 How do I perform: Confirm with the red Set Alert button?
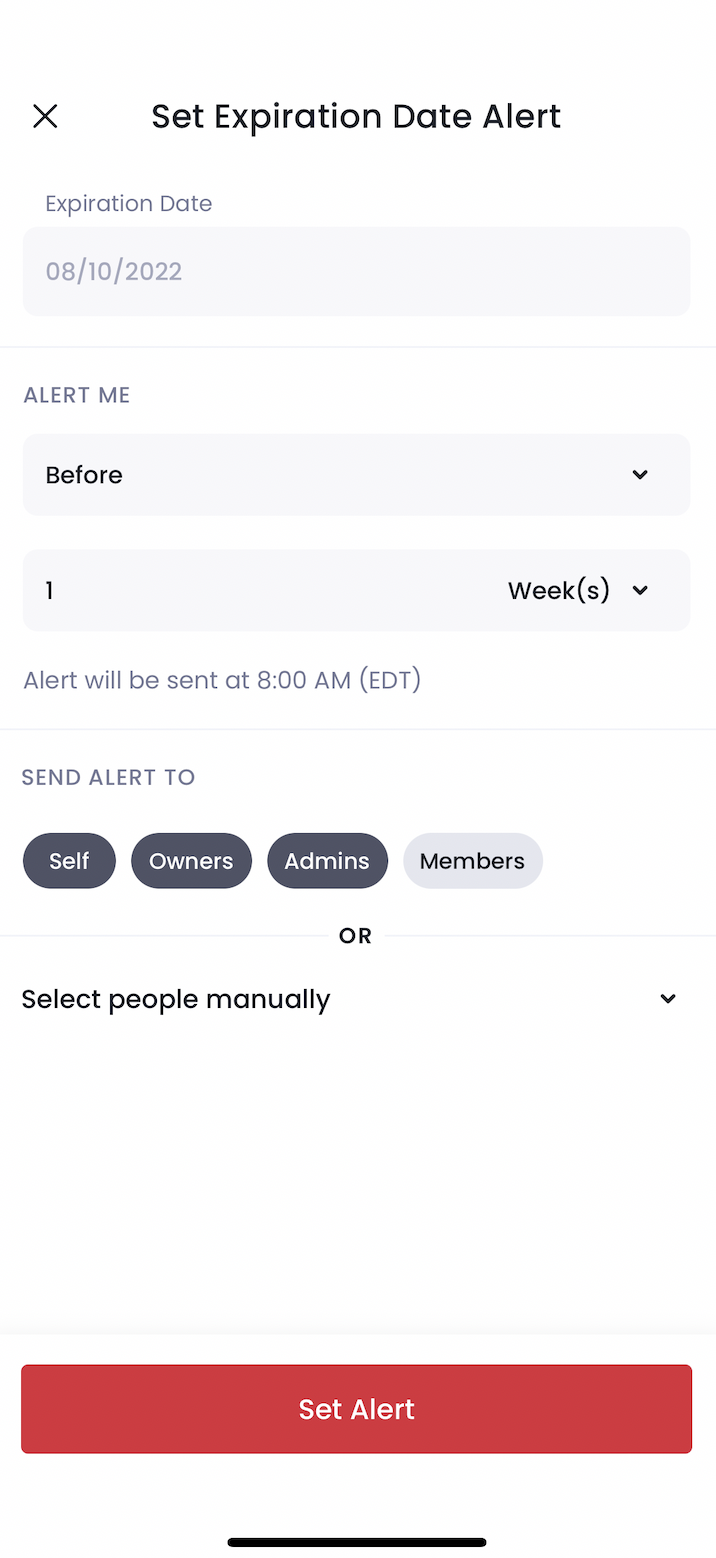click(356, 1409)
